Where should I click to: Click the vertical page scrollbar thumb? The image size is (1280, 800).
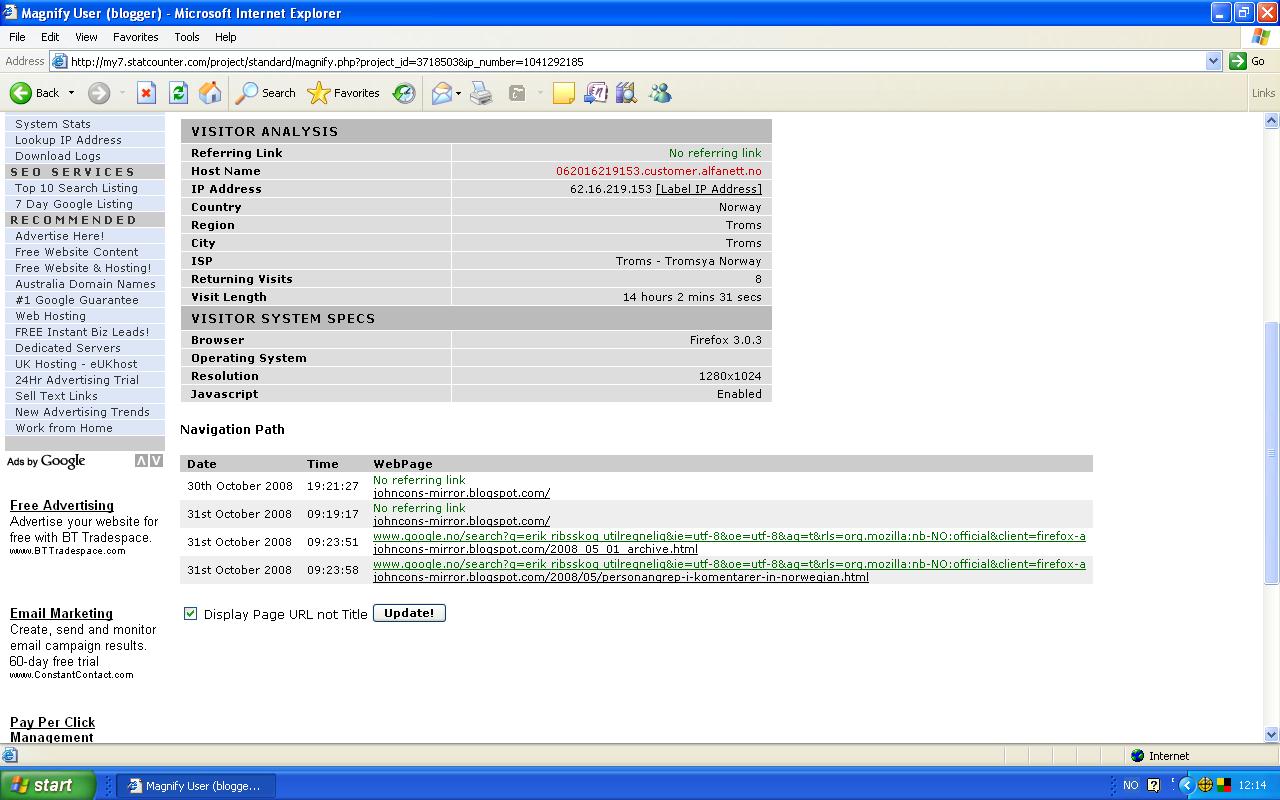pyautogui.click(x=1272, y=453)
